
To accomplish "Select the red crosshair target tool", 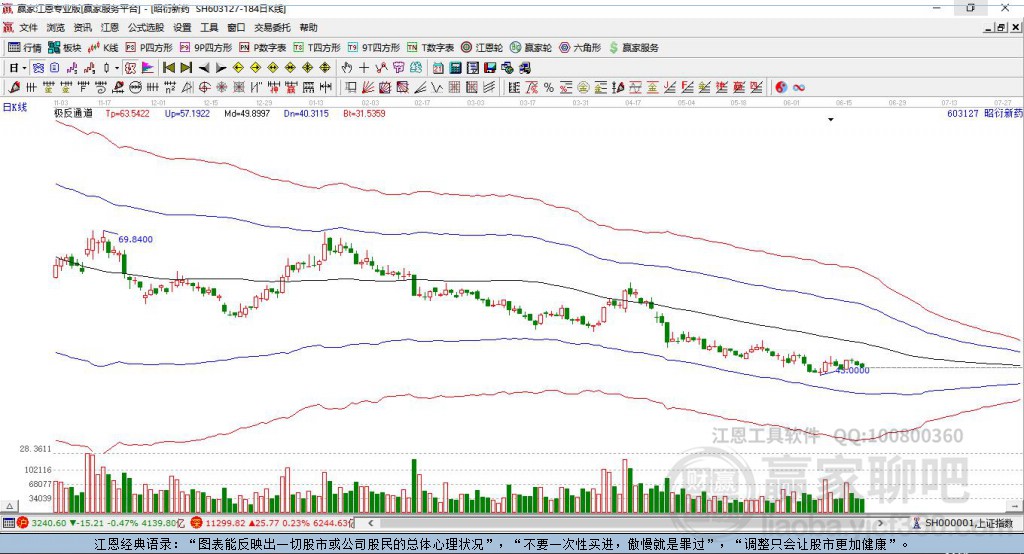I will point(204,88).
